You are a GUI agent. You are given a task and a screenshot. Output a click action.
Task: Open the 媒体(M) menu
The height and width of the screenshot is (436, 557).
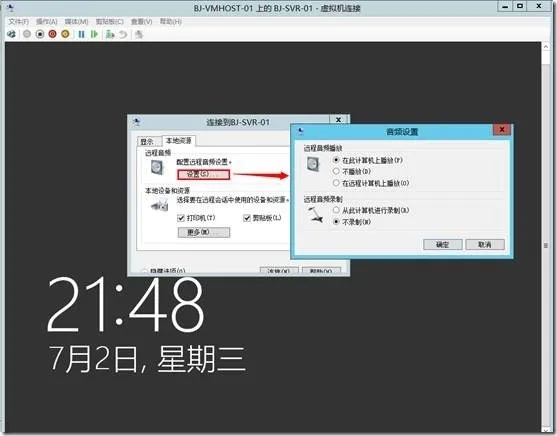click(76, 22)
